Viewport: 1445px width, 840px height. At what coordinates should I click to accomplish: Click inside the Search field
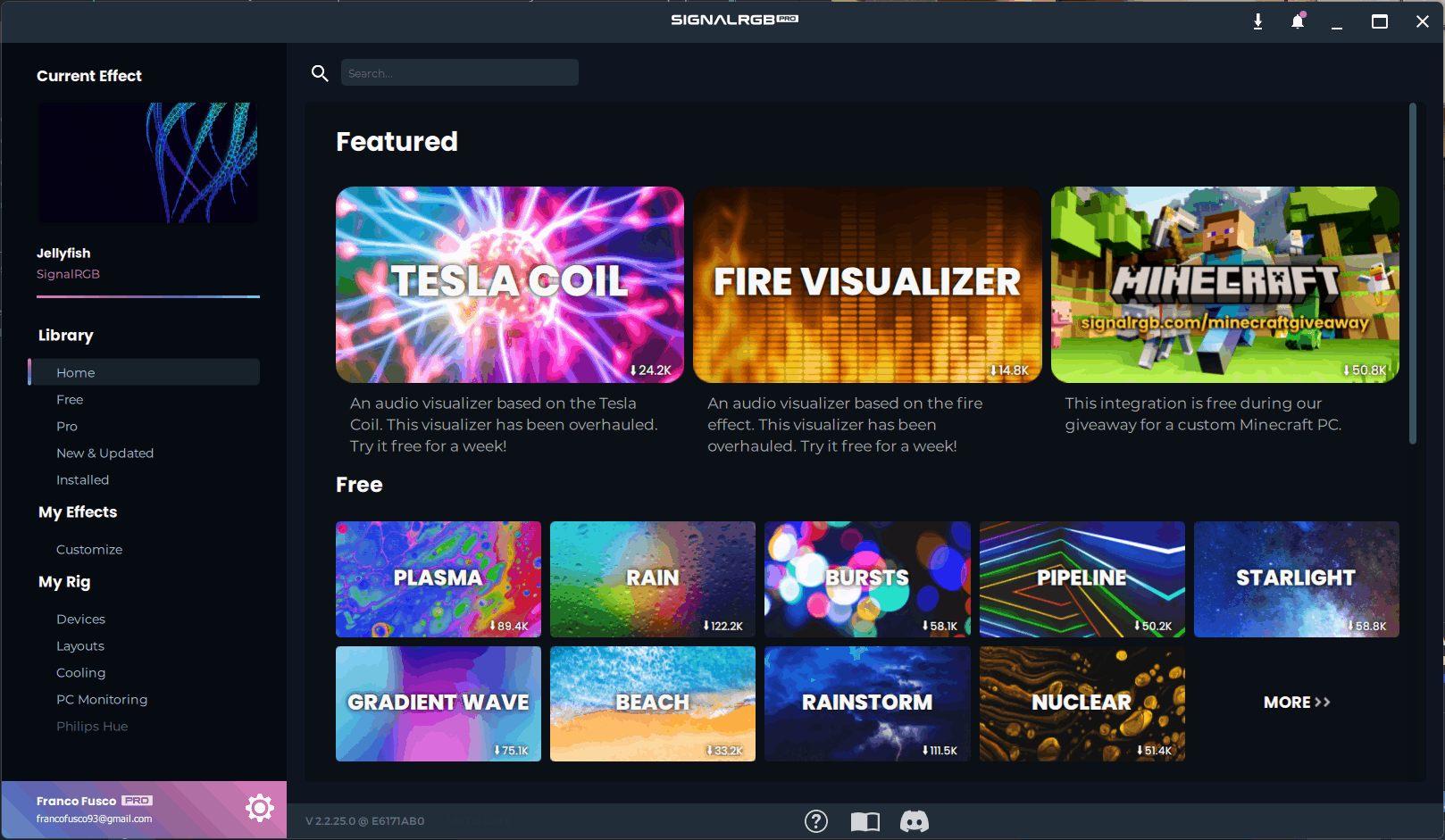tap(460, 73)
